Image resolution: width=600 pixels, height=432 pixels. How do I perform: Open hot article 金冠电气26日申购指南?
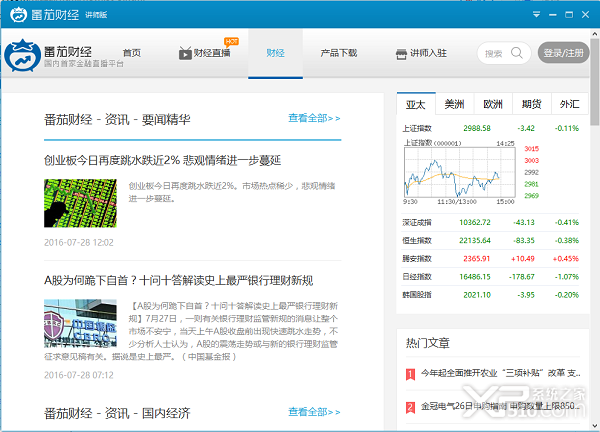501,406
